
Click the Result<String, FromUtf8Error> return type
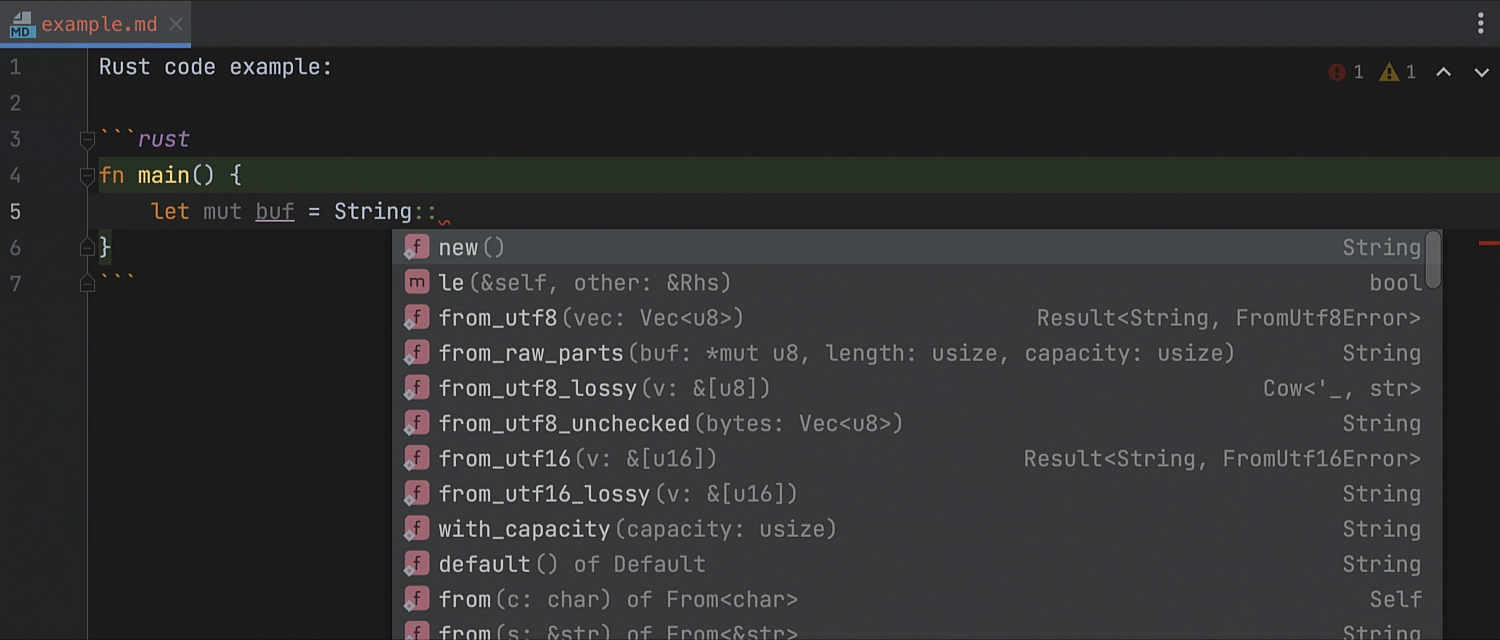pyautogui.click(x=1229, y=318)
